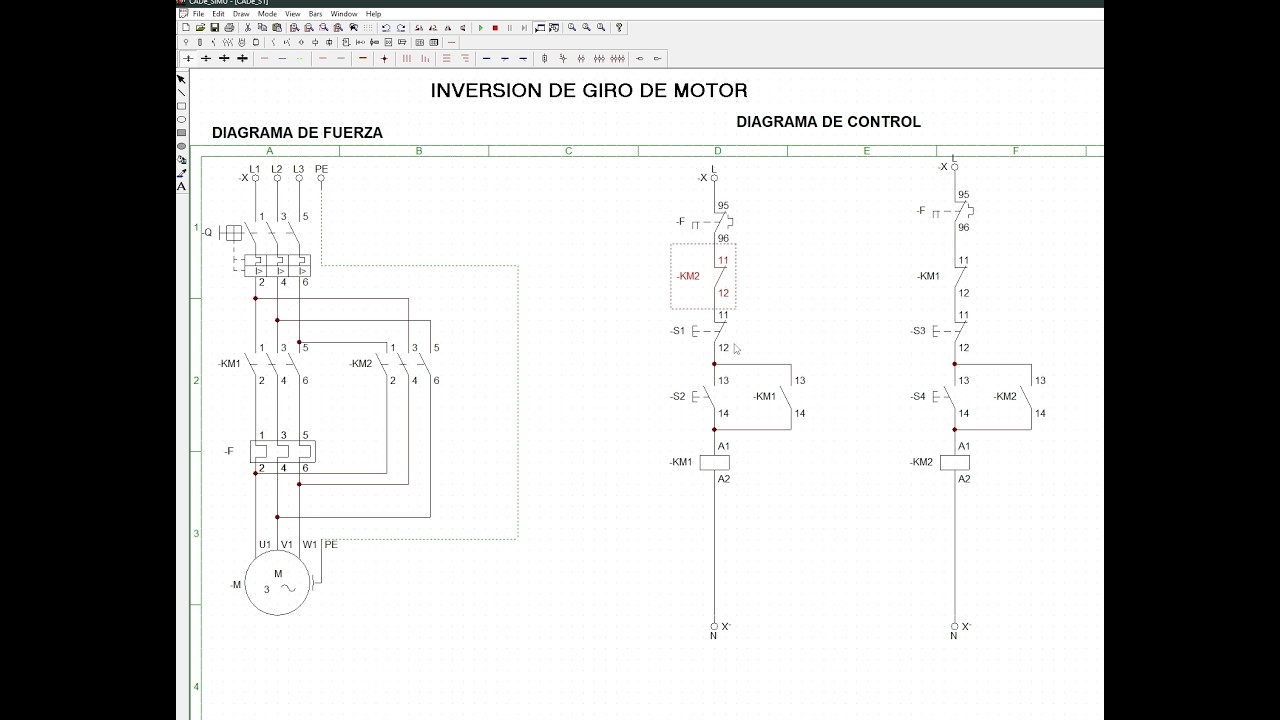1280x720 pixels.
Task: Click pushbutton S3 stop contact
Action: pos(950,331)
